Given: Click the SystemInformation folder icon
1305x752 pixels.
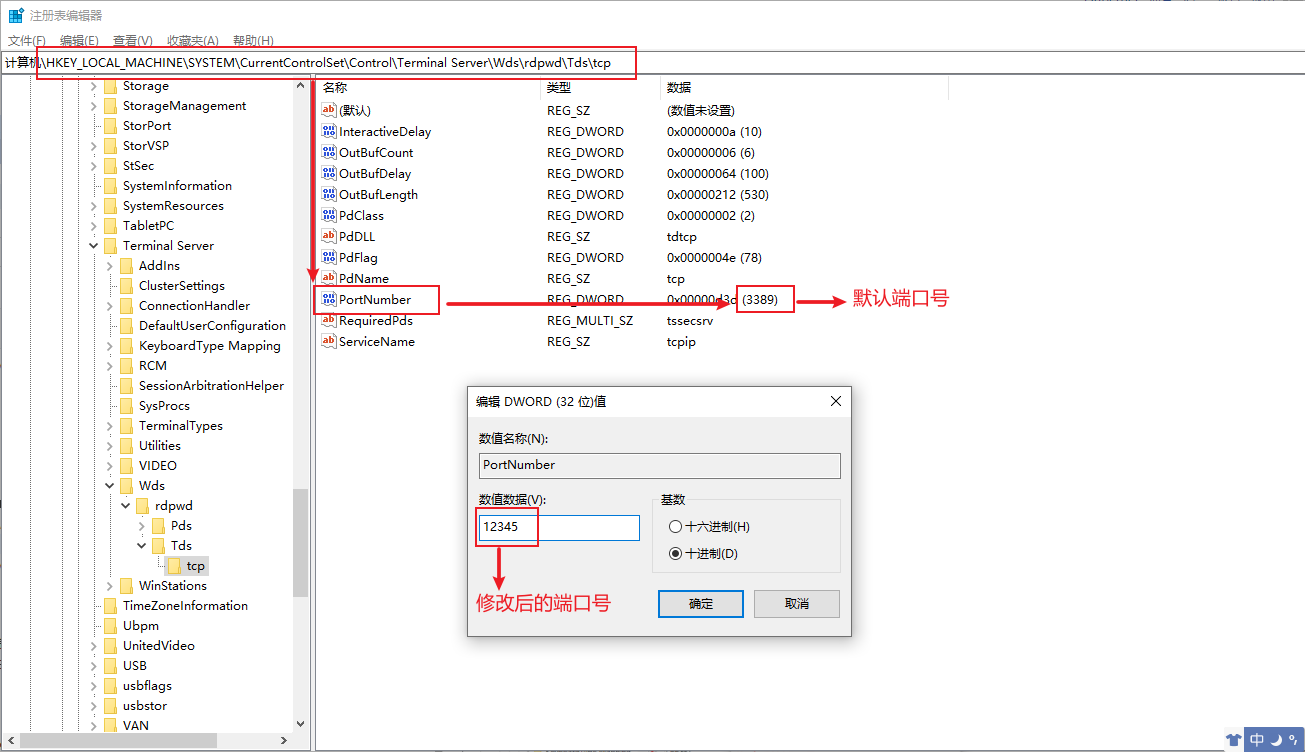Looking at the screenshot, I should click(x=110, y=186).
